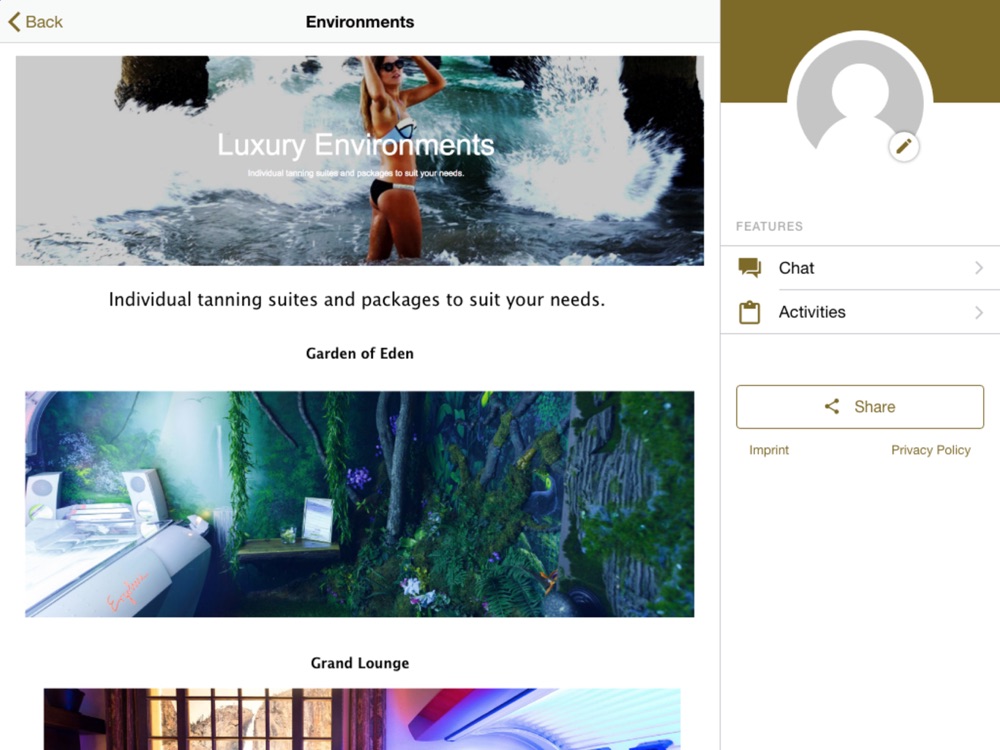Click the share symbol icon

tap(832, 406)
